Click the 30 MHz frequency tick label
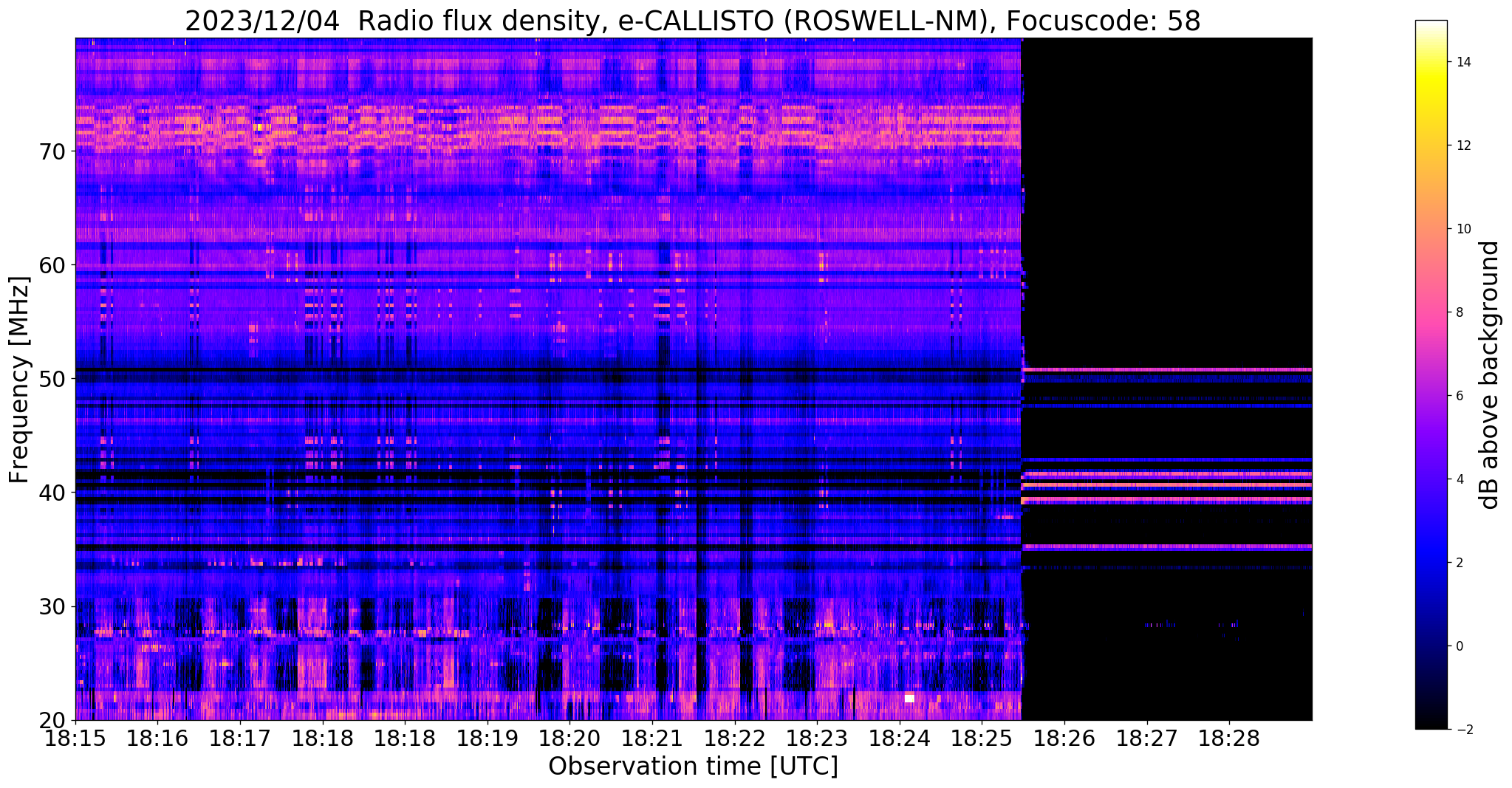The image size is (1512, 788). [x=52, y=606]
